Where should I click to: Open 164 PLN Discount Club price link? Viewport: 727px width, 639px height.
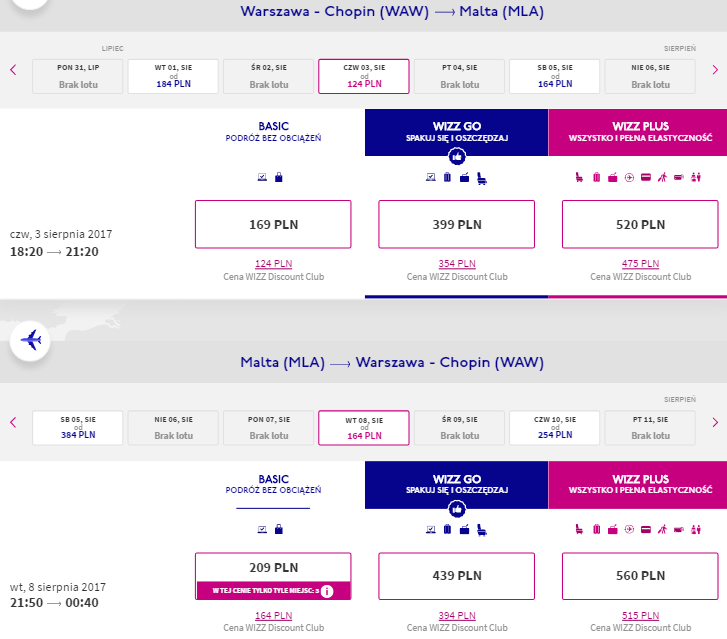(274, 616)
